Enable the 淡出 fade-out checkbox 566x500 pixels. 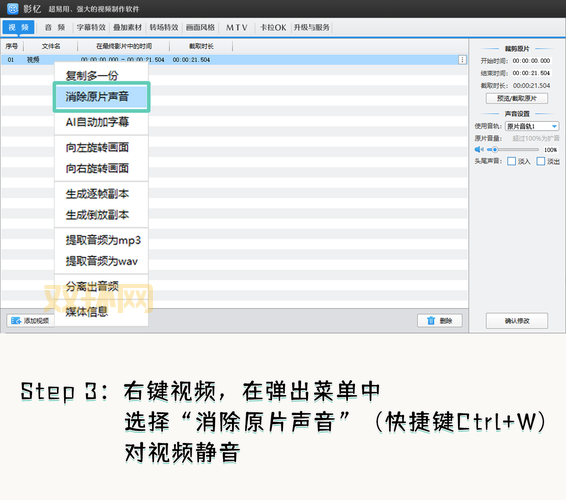540,161
